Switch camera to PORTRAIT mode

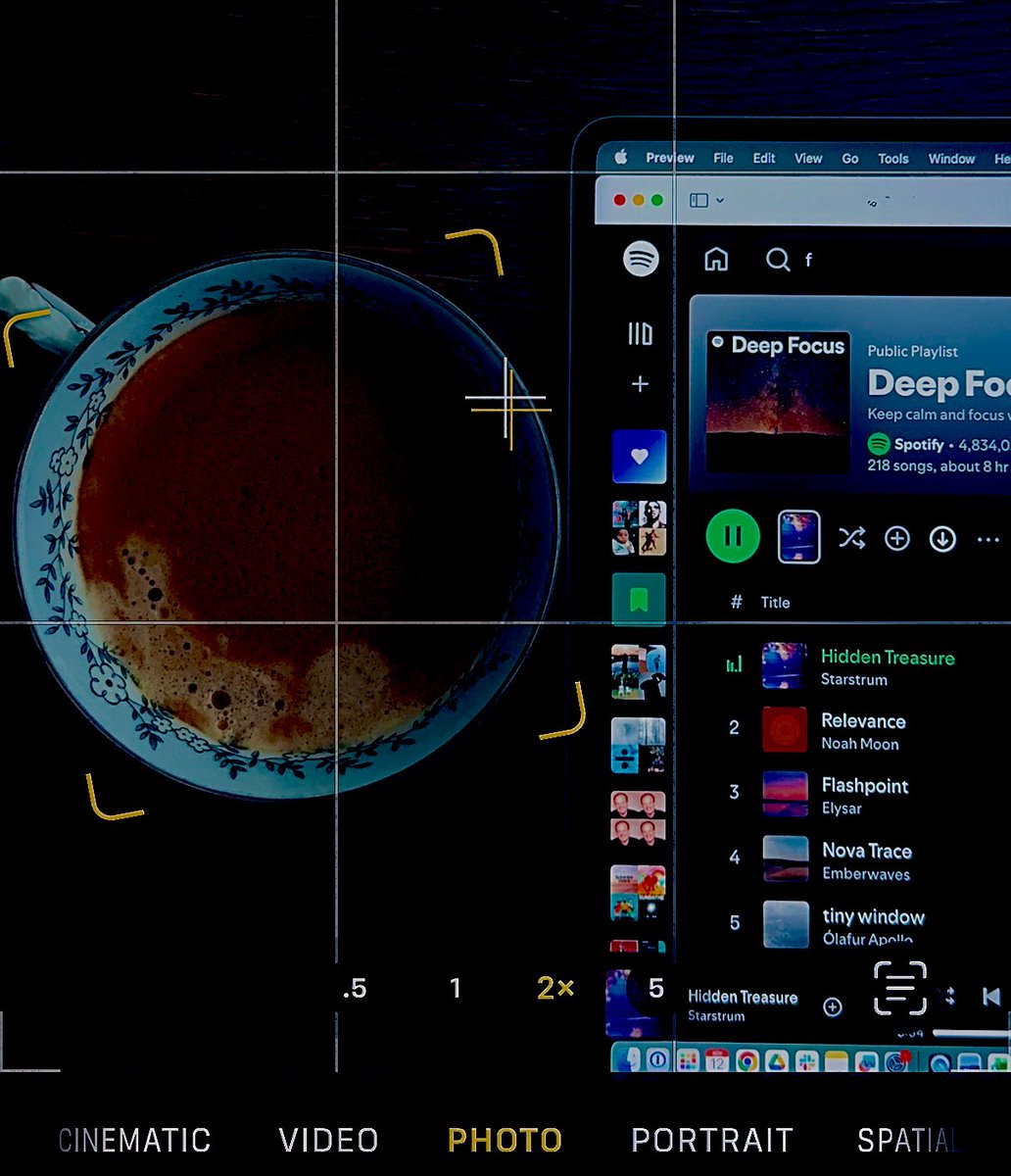coord(712,1141)
